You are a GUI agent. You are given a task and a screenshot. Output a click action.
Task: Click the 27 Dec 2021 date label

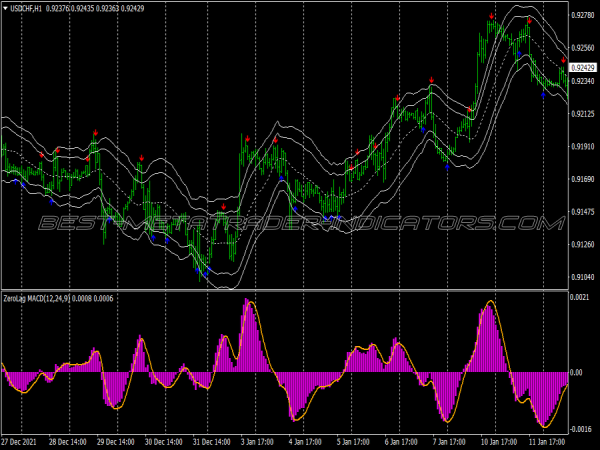pos(19,442)
